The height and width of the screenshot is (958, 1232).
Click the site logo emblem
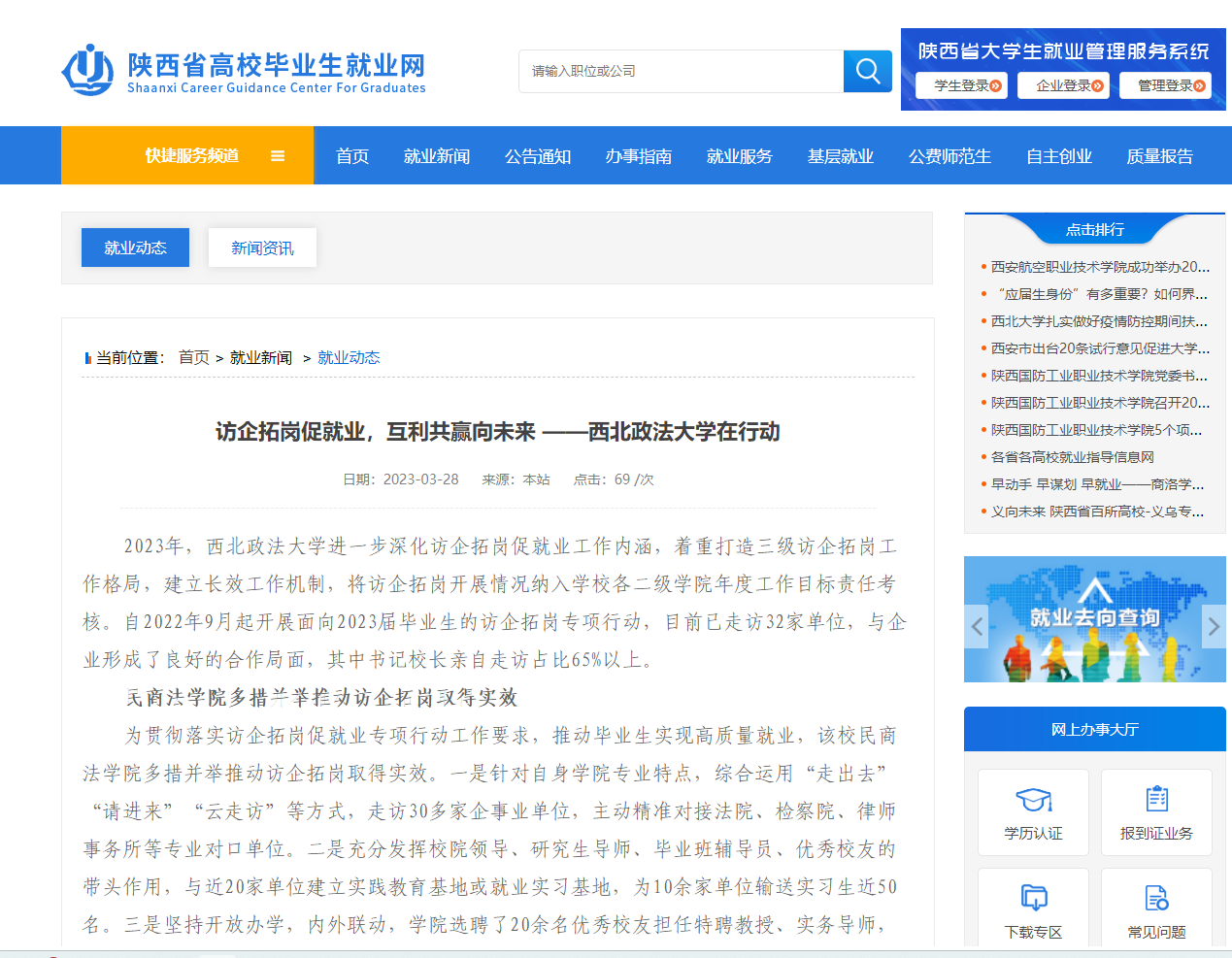pos(87,70)
